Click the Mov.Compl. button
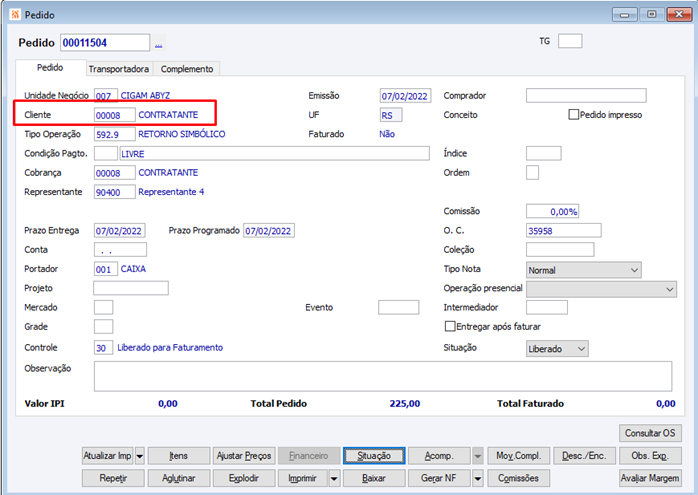The image size is (698, 495). tap(519, 456)
